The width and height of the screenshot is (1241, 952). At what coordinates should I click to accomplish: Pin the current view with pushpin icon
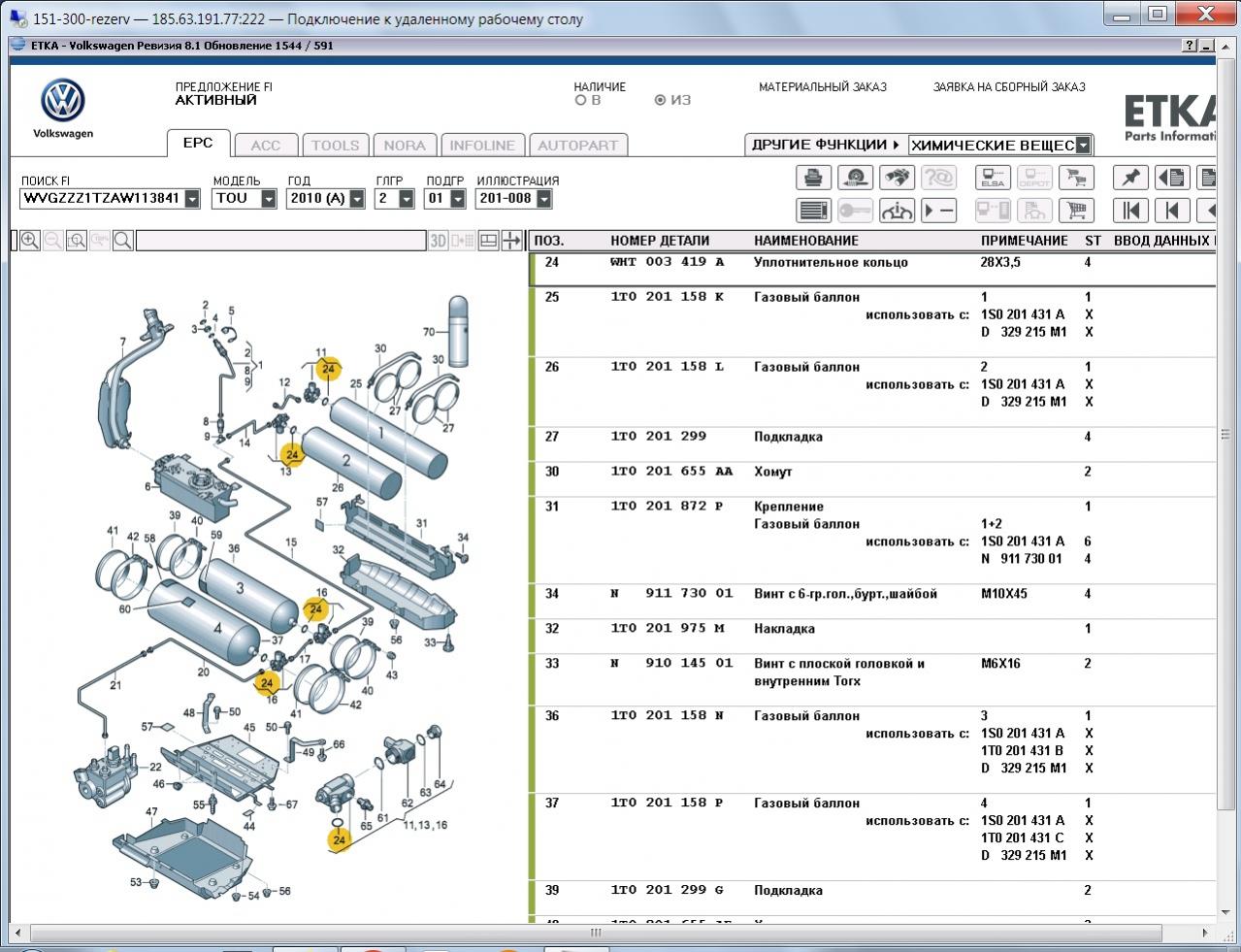1130,178
